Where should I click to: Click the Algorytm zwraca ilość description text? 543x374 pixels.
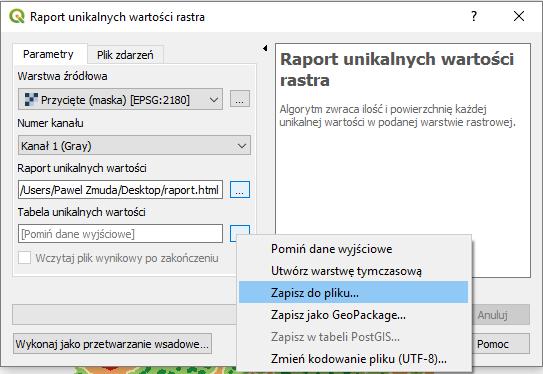click(398, 116)
